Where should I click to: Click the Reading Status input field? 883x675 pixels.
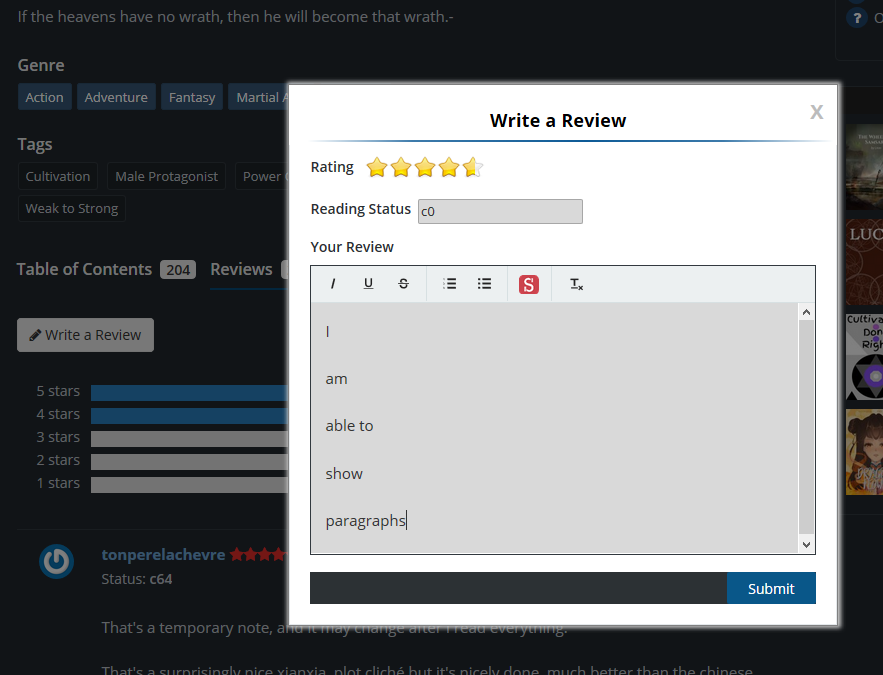(500, 211)
